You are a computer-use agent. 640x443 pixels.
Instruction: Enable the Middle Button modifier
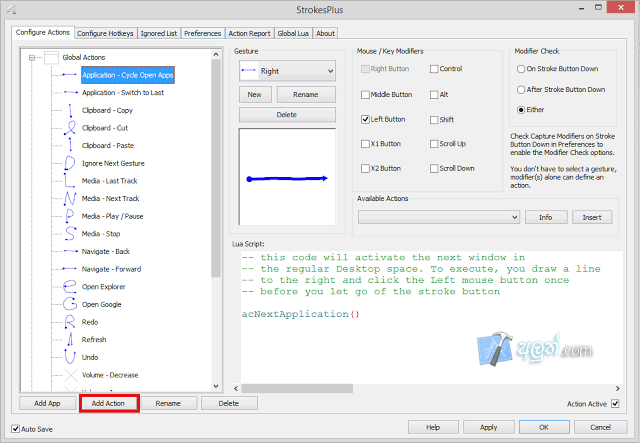(x=365, y=95)
